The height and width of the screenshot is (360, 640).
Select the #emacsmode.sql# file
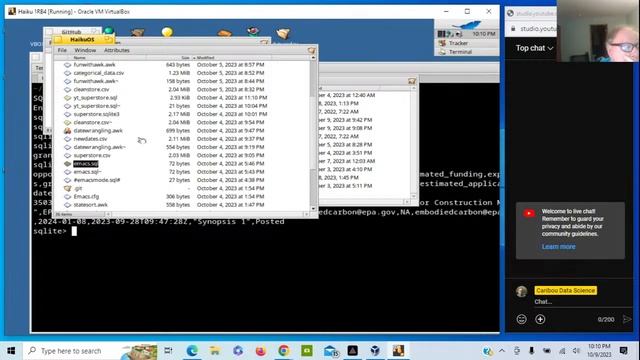pyautogui.click(x=97, y=180)
